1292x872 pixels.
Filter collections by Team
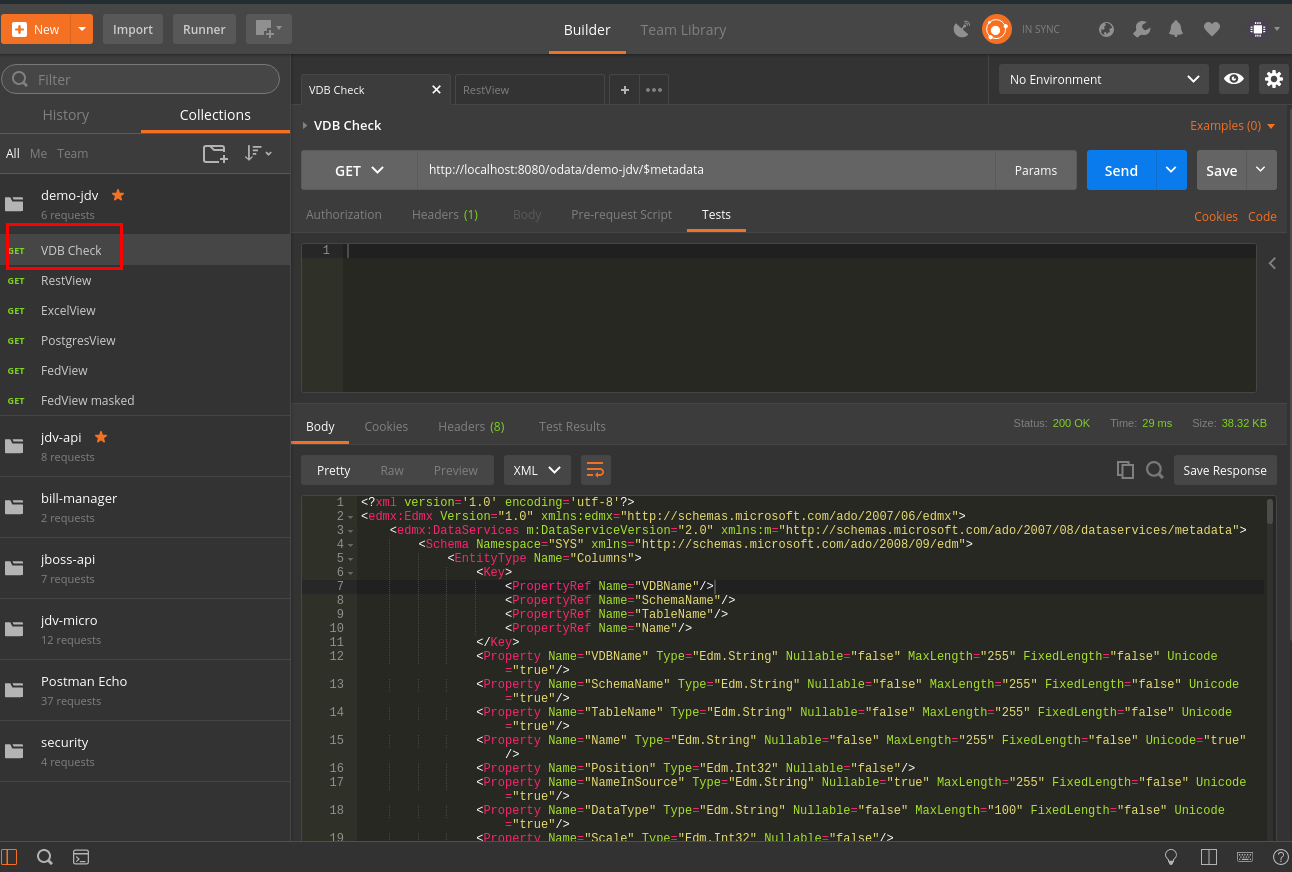pyautogui.click(x=72, y=154)
